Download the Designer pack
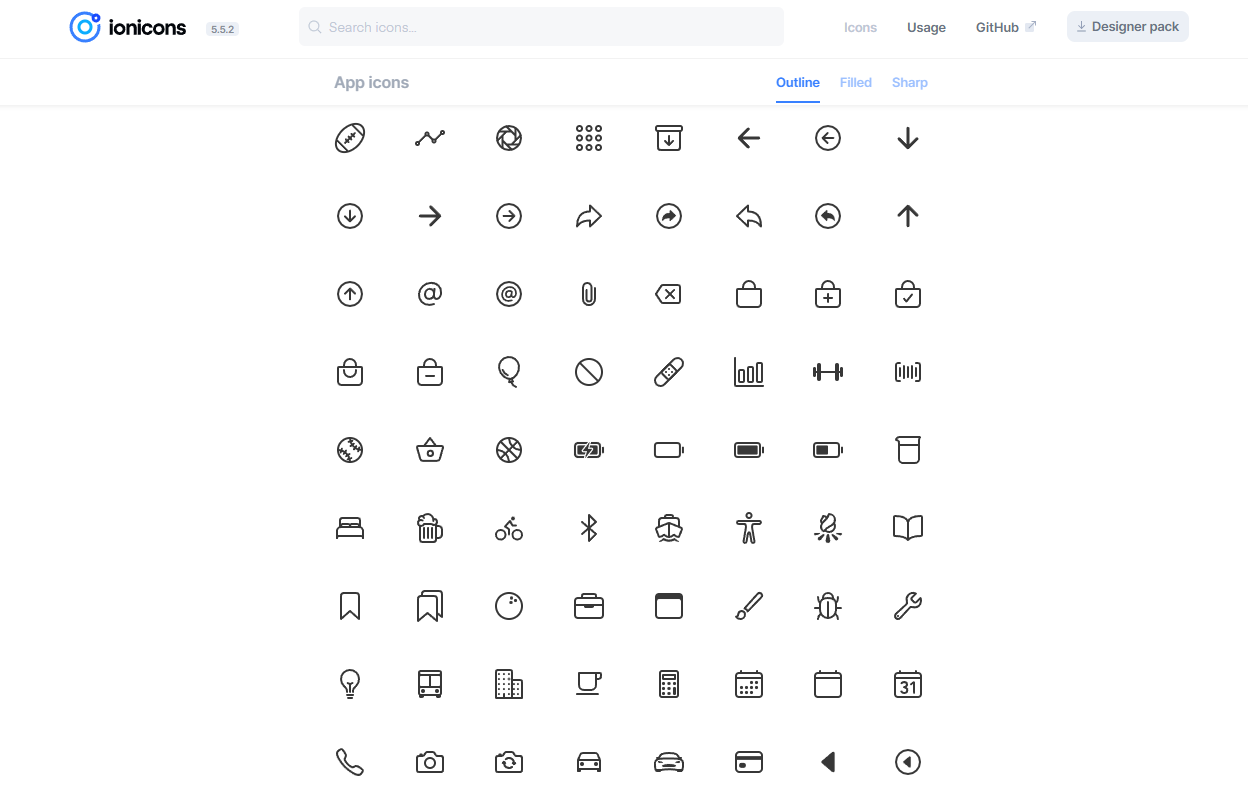 [1128, 27]
